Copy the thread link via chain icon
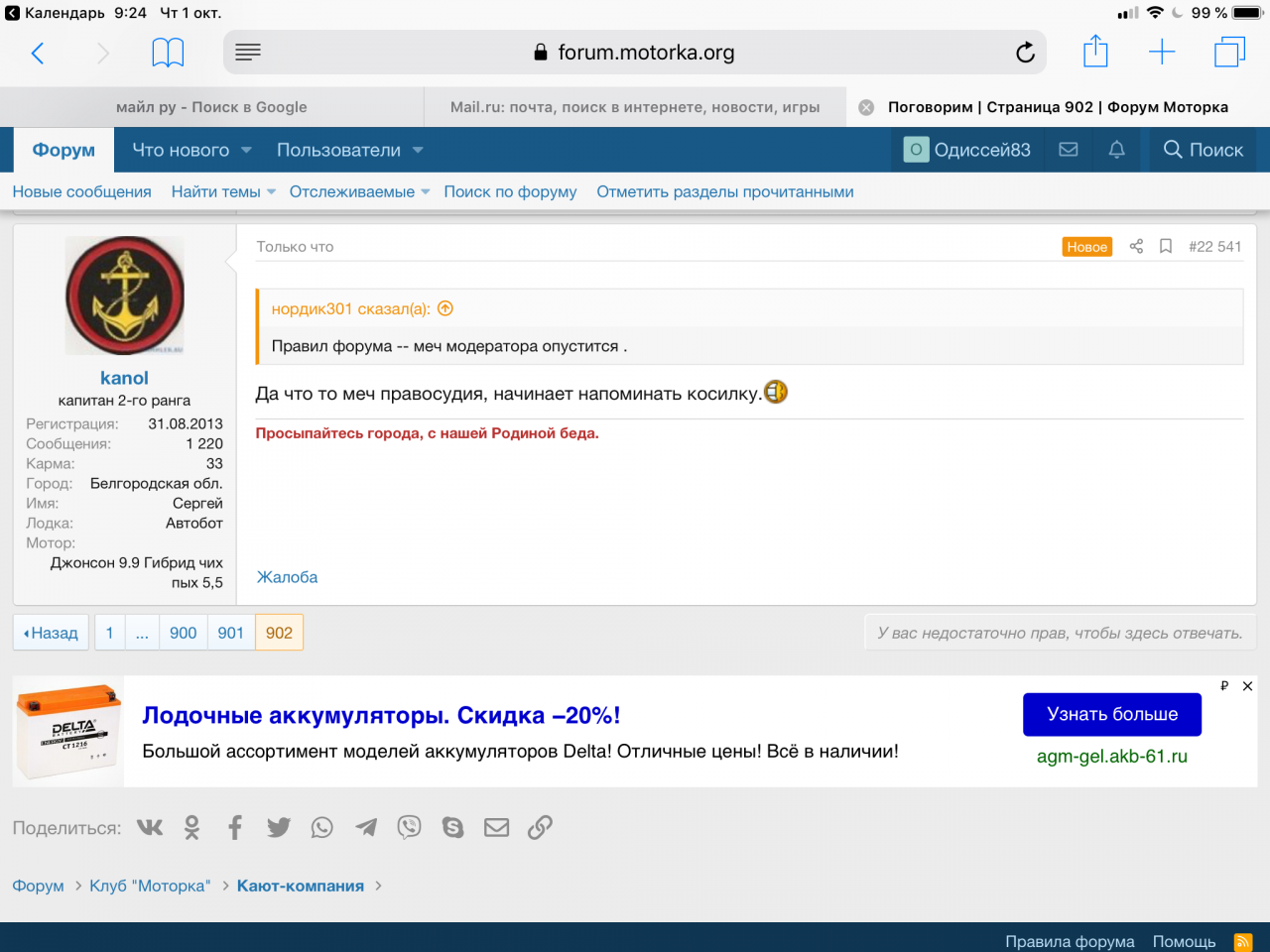 [540, 827]
